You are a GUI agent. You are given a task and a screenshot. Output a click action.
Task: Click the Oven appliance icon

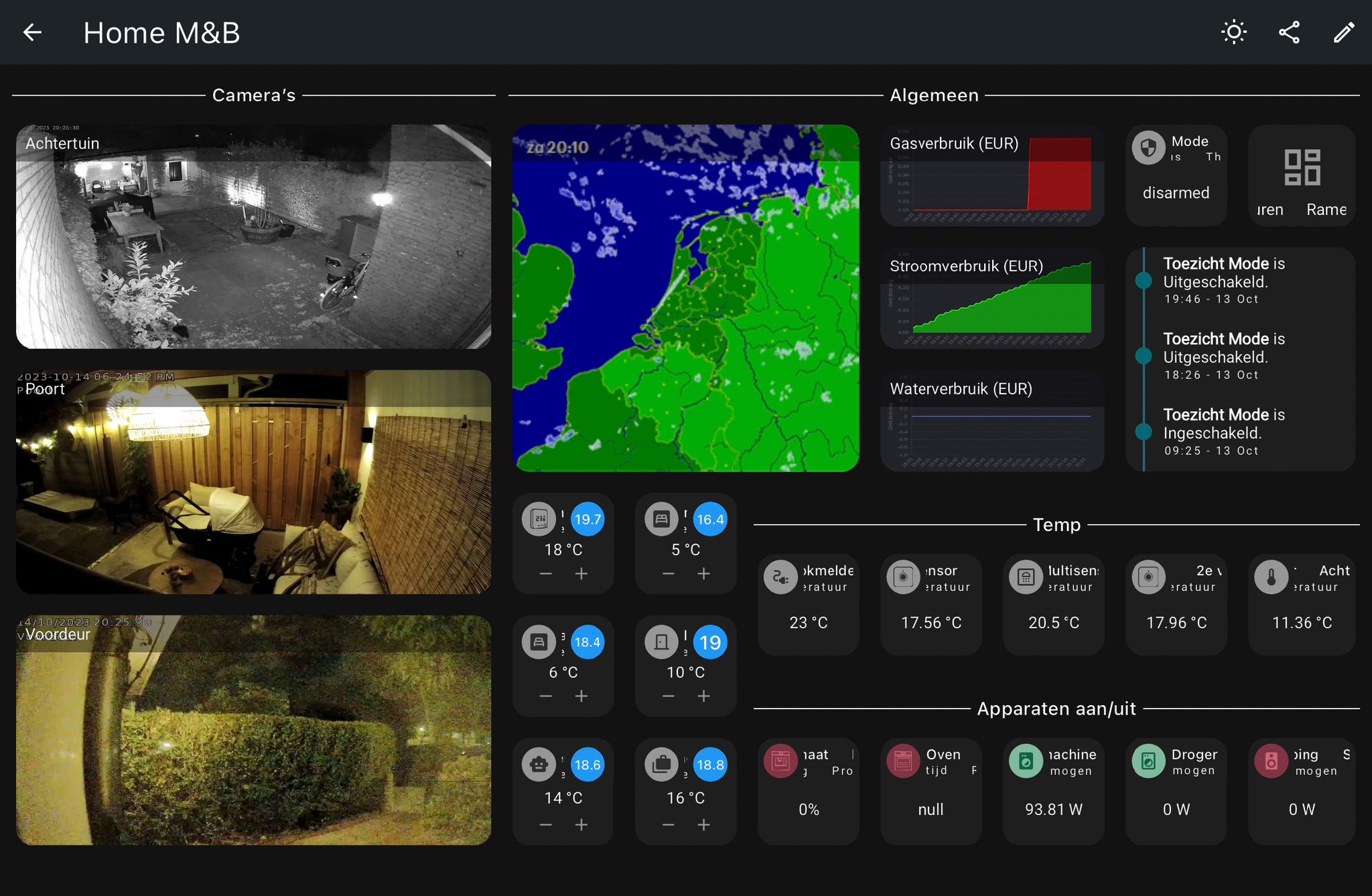click(903, 761)
